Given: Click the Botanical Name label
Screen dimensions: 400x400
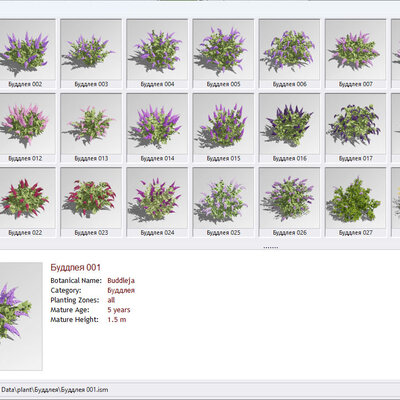Looking at the screenshot, I should point(76,281).
